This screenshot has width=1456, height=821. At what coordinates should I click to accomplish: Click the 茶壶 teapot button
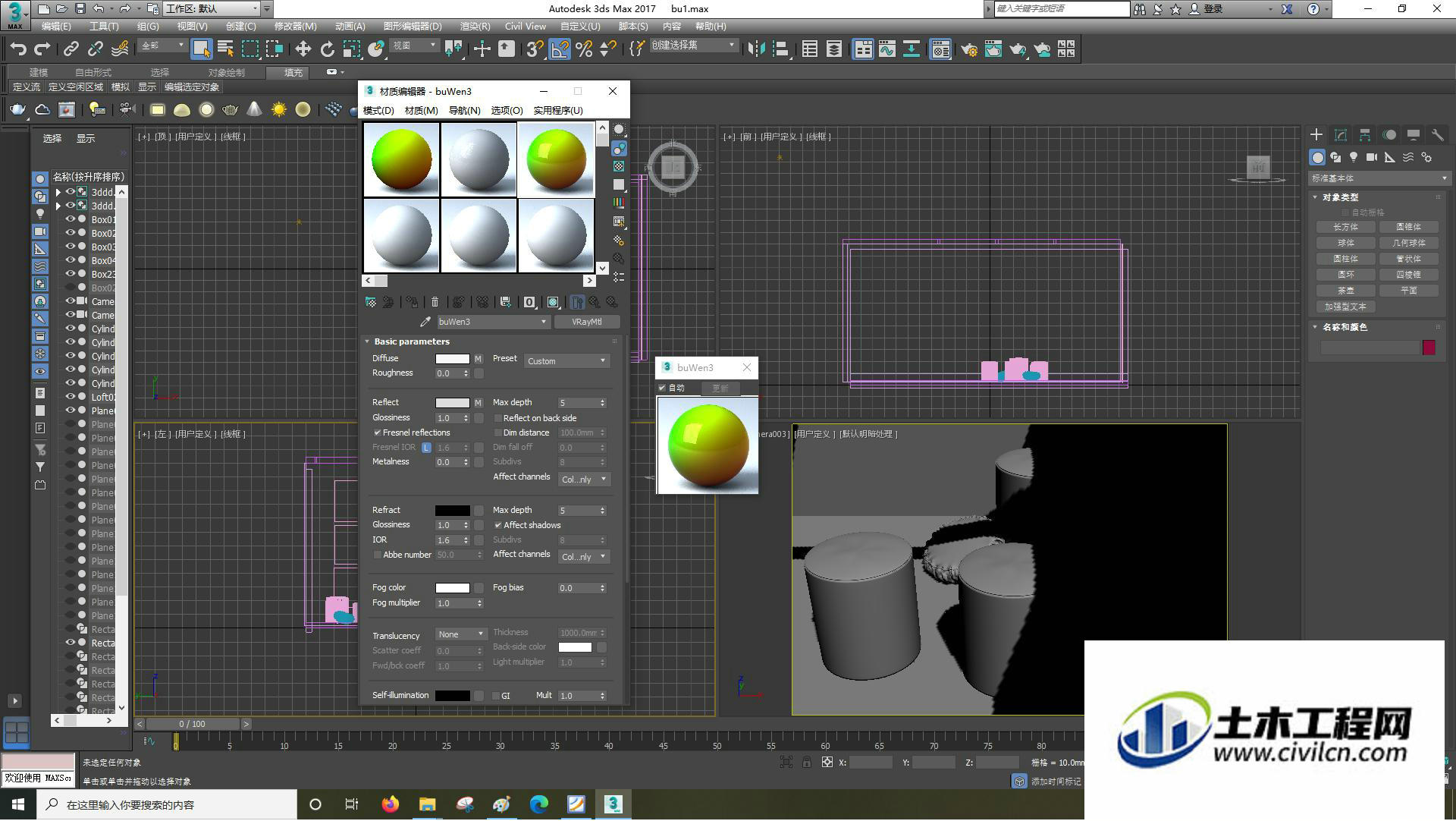pyautogui.click(x=1346, y=291)
